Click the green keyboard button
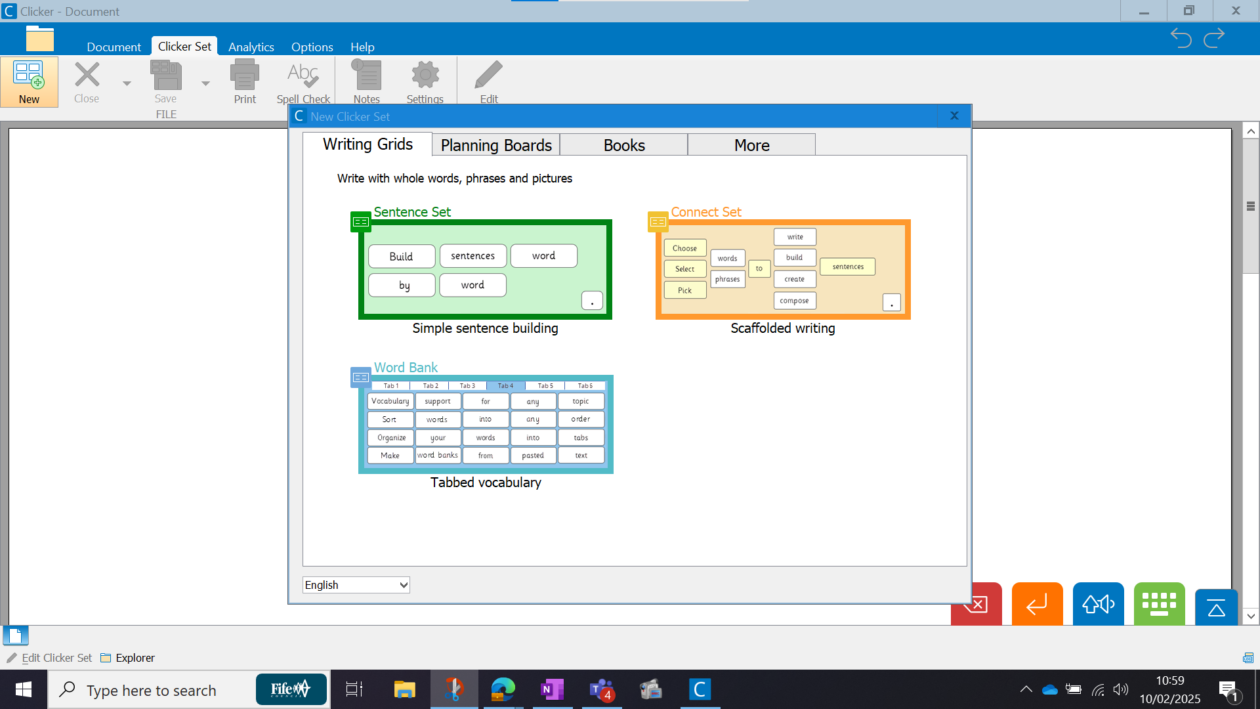 [x=1159, y=604]
